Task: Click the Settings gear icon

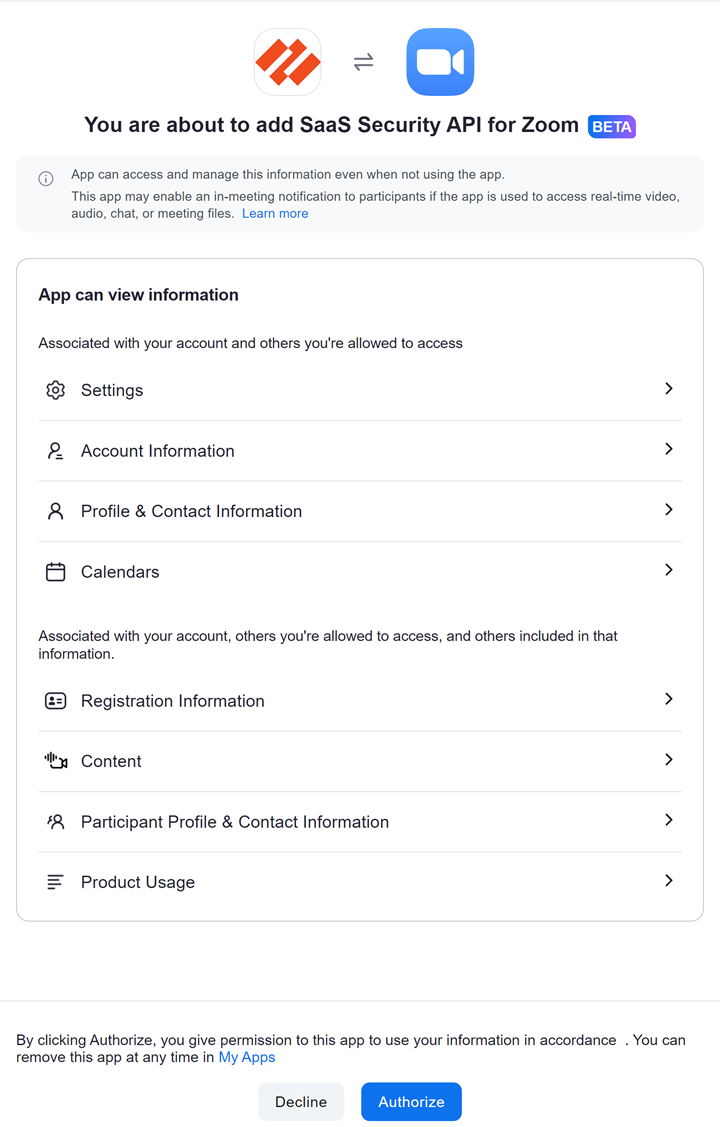Action: click(56, 390)
